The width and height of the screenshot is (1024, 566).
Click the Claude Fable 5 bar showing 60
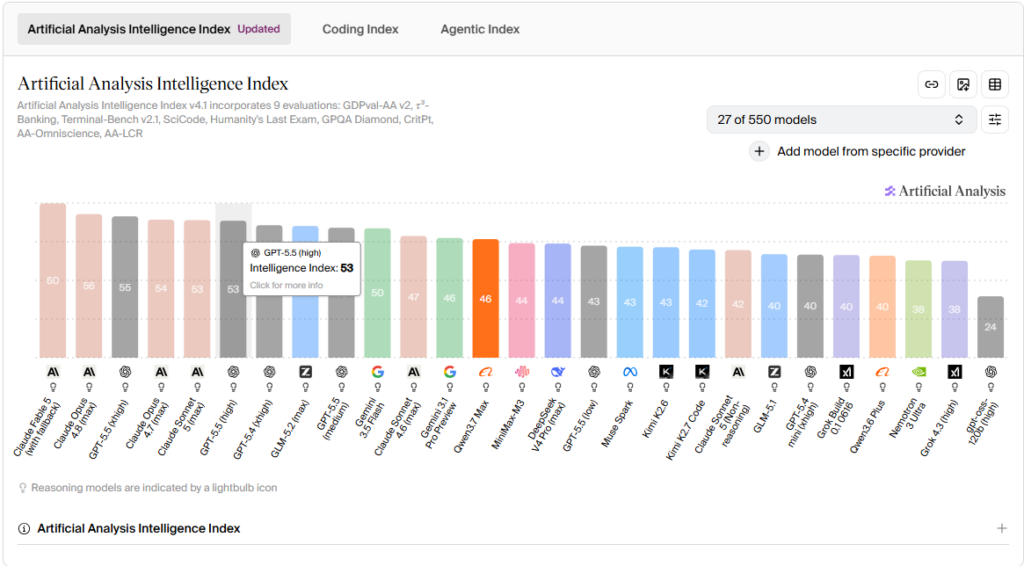[x=53, y=281]
